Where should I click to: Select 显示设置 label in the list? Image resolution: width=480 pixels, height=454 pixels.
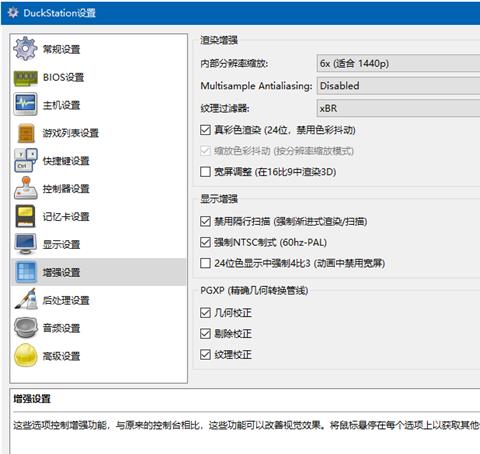tap(61, 244)
